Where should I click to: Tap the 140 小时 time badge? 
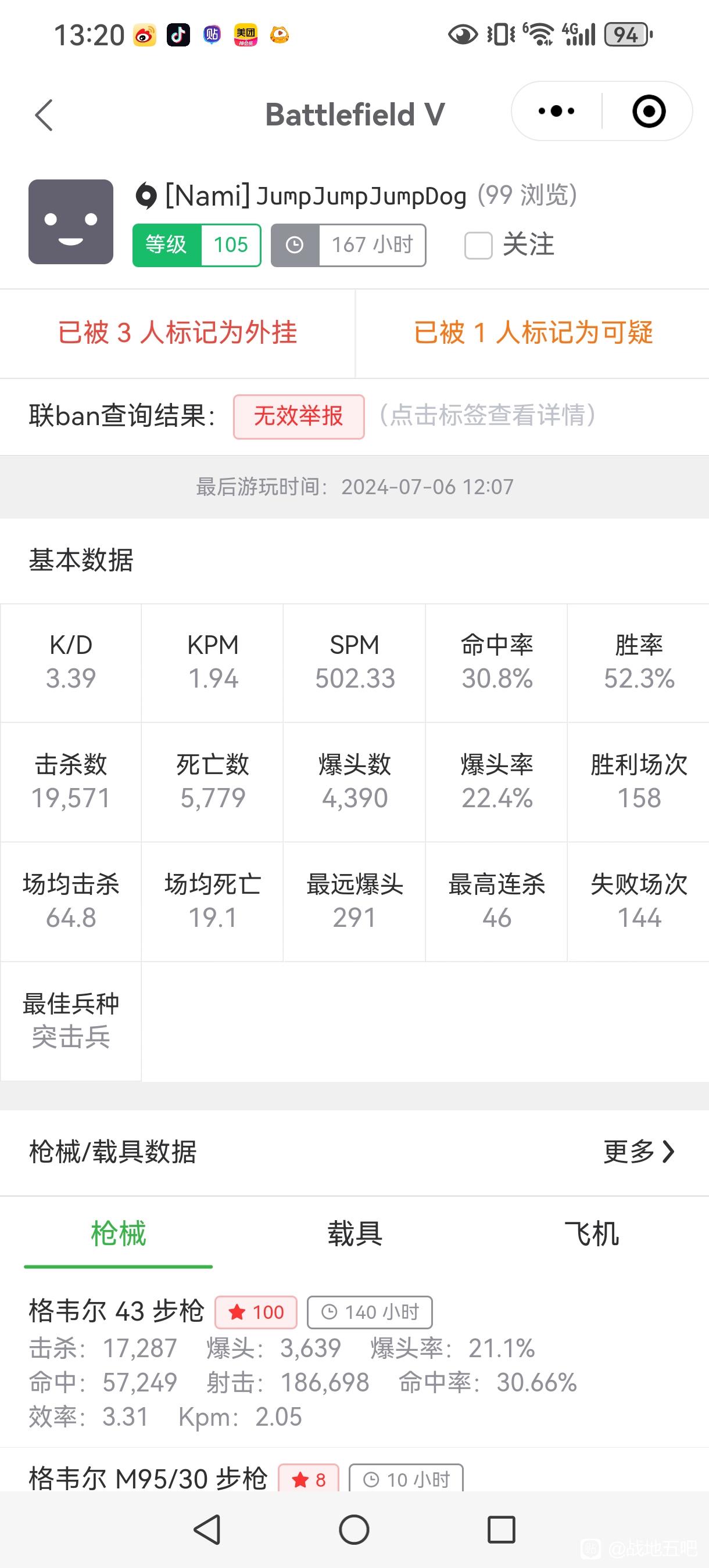[370, 1312]
